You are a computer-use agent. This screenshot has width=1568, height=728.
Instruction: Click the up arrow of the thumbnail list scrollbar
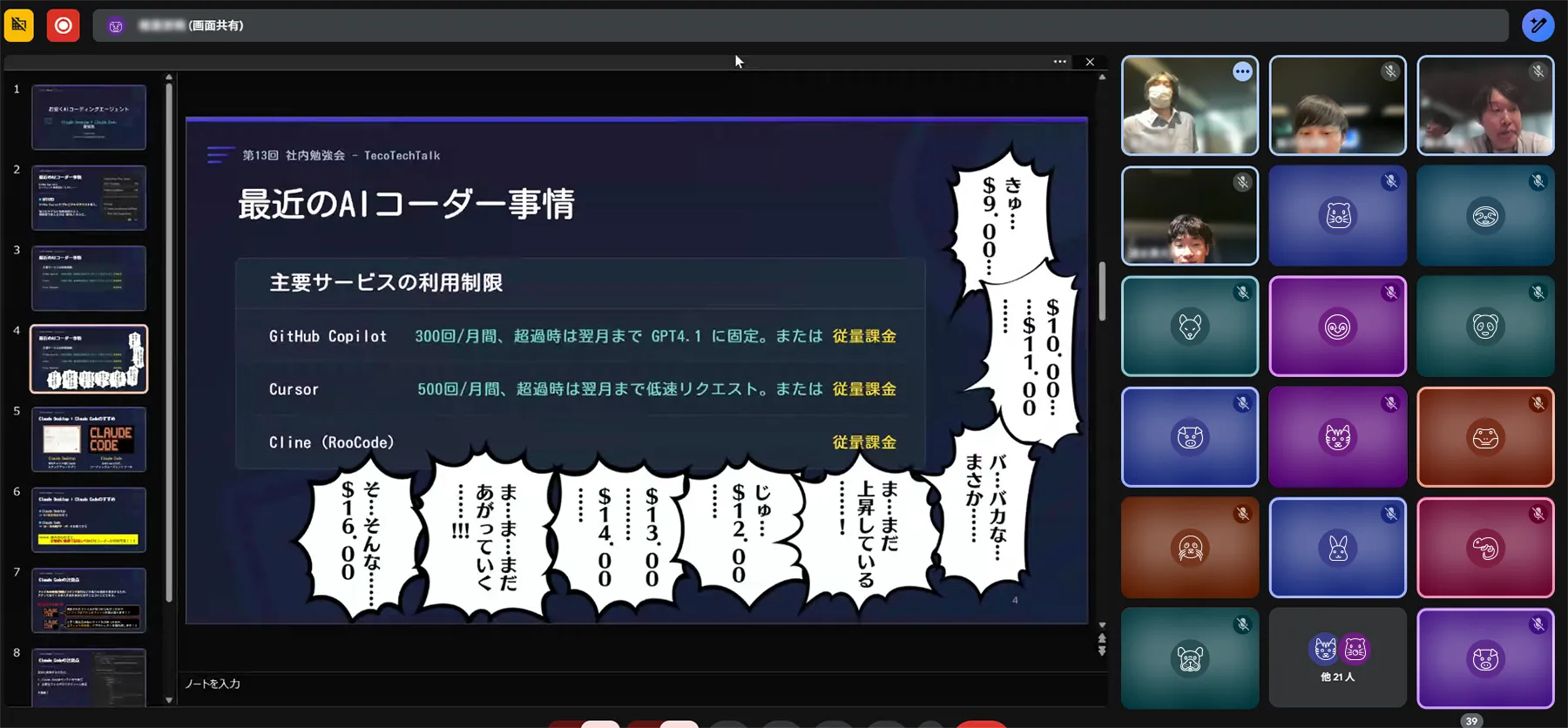[169, 78]
